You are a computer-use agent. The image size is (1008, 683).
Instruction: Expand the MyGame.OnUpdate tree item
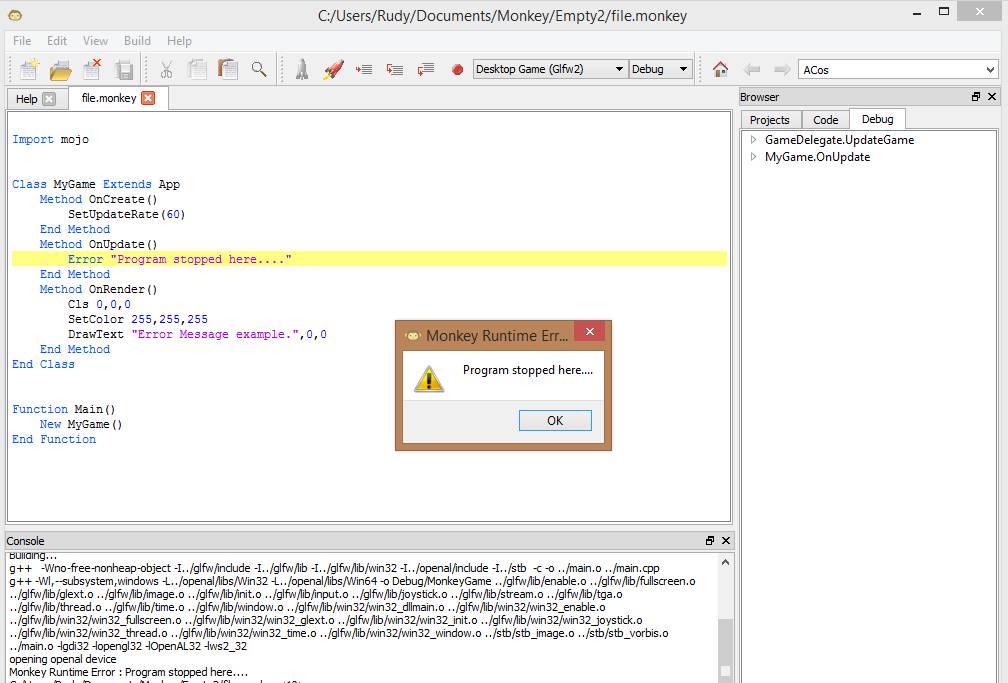pyautogui.click(x=755, y=156)
